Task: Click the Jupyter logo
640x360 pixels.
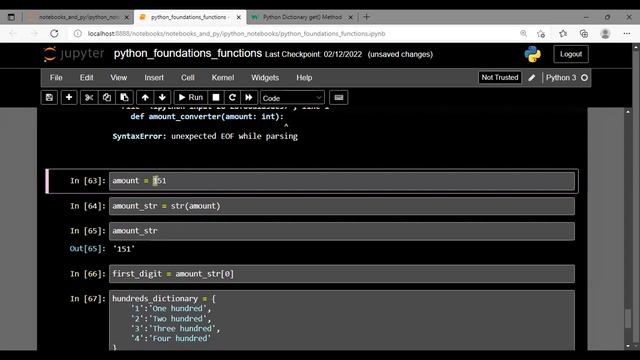Action: [x=73, y=54]
